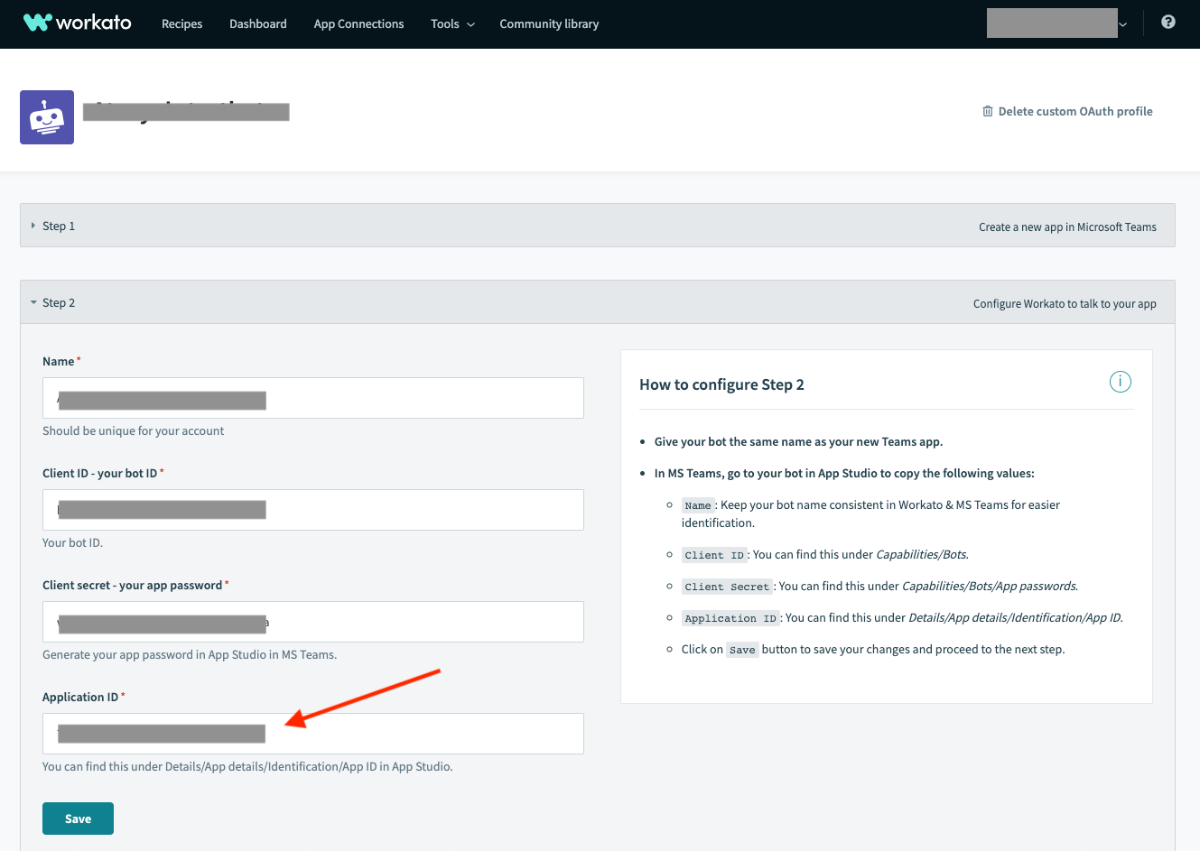Open the Community library
1200x851 pixels.
pyautogui.click(x=549, y=24)
